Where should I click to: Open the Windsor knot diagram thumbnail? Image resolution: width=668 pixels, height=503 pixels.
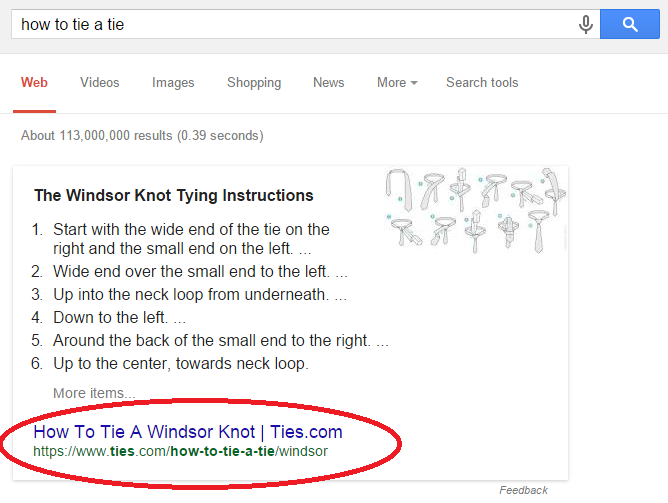click(475, 210)
